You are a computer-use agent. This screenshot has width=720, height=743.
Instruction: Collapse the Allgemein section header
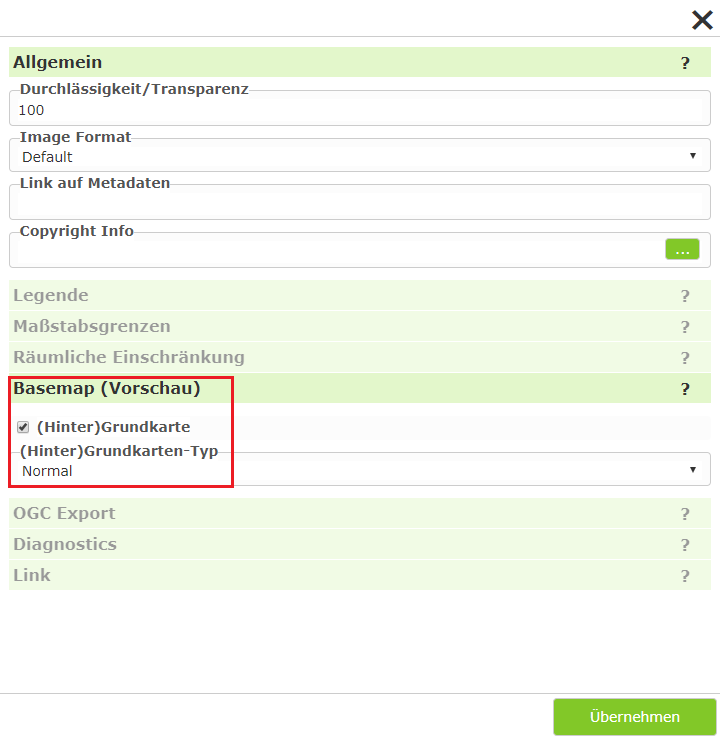click(x=360, y=62)
